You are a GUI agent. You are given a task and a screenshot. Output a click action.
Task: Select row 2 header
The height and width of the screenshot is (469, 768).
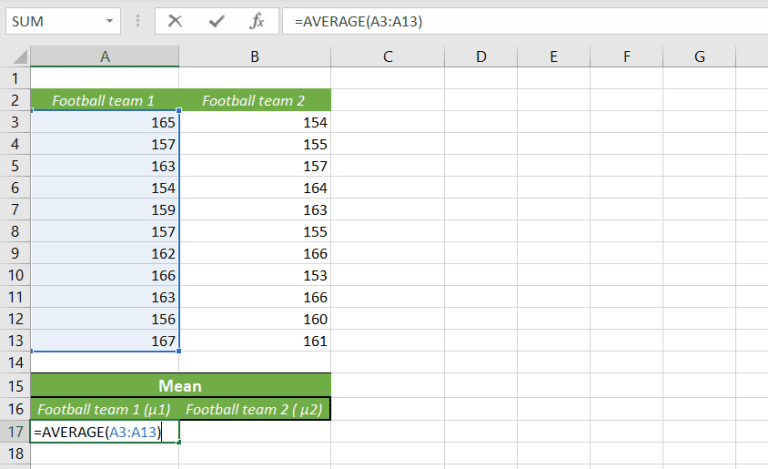click(x=15, y=100)
